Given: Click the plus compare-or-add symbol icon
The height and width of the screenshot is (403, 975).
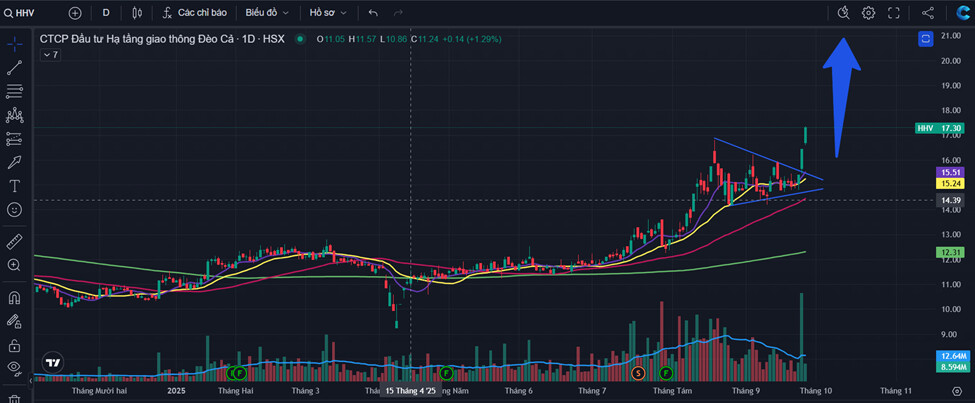Looking at the screenshot, I should 75,12.
